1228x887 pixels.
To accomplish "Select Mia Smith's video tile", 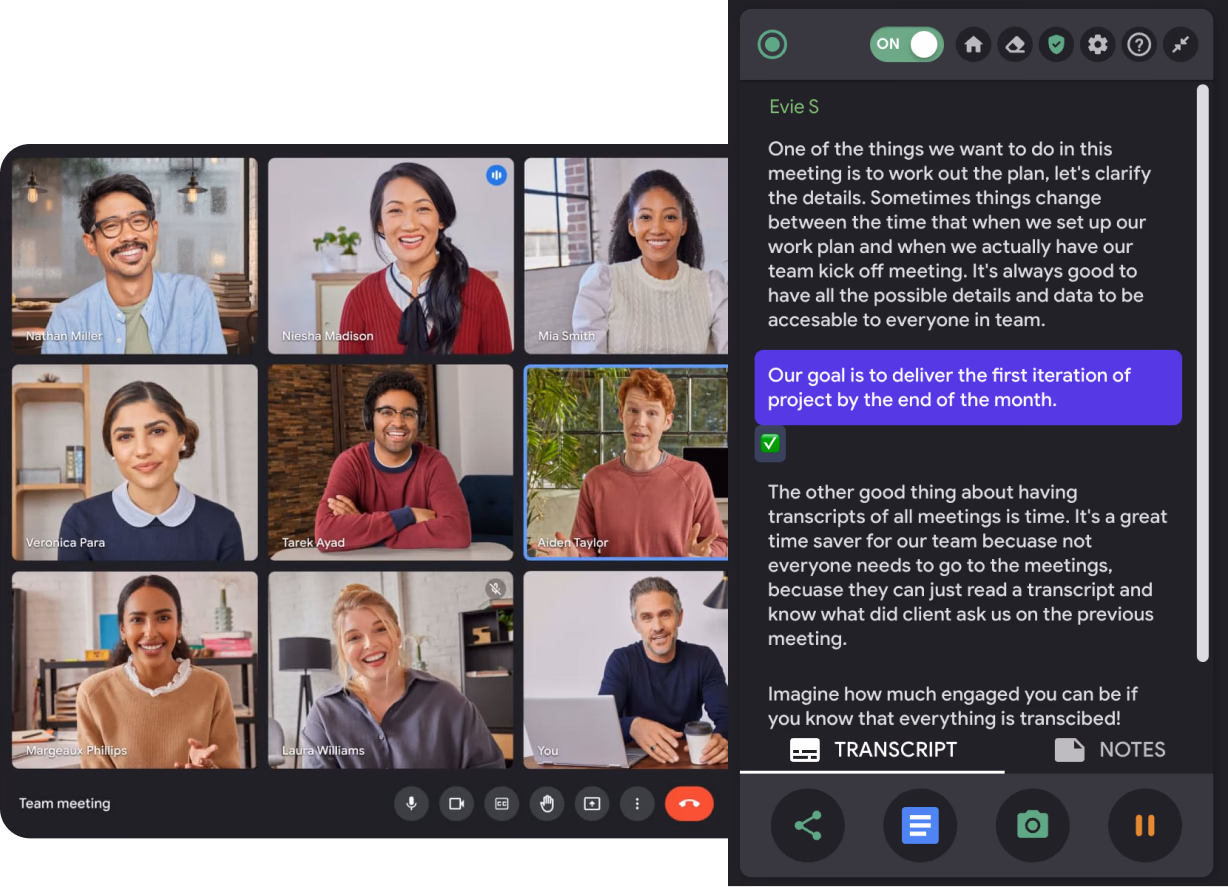I will tap(626, 256).
